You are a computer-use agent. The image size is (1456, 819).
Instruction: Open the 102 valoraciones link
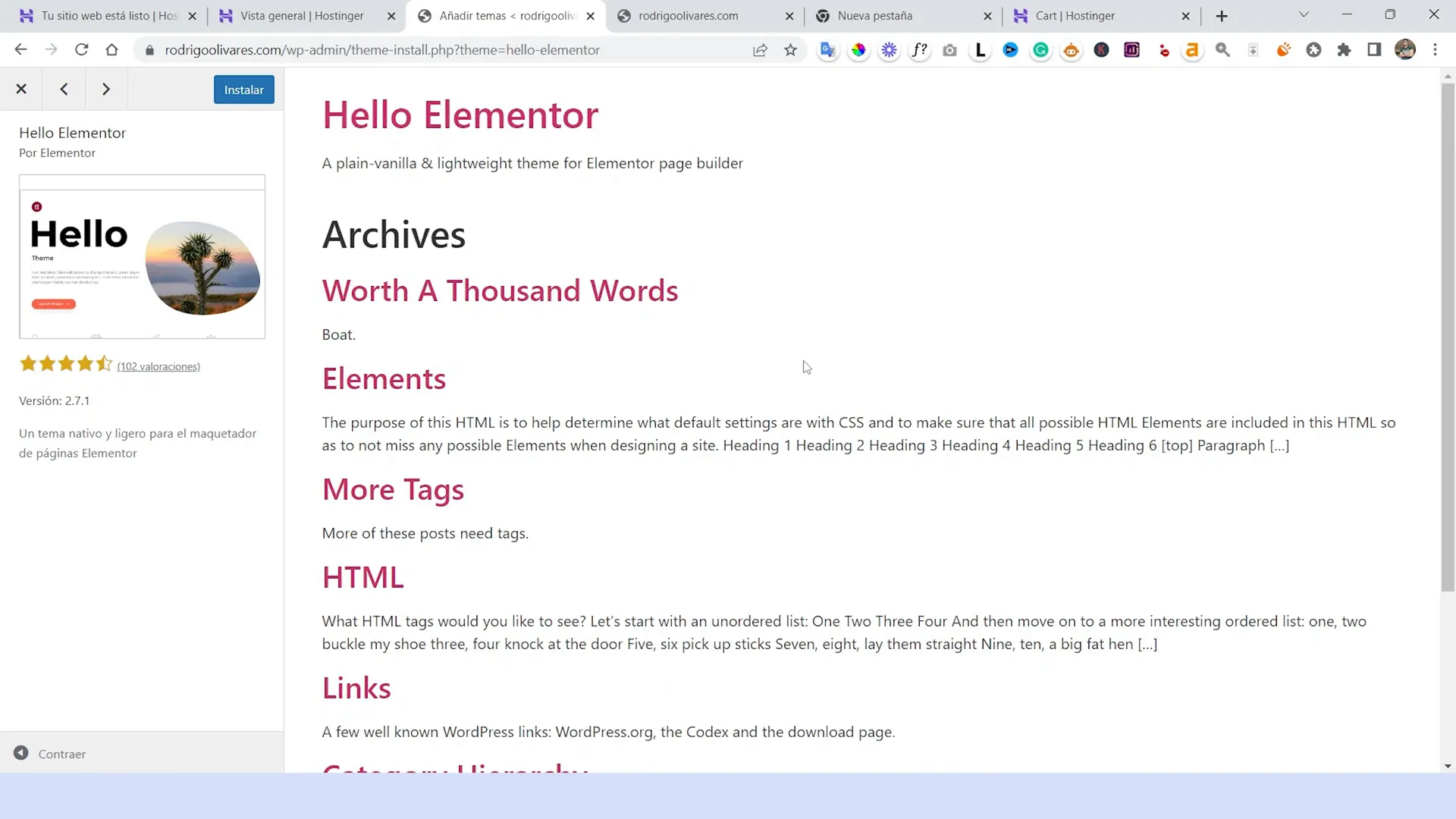tap(158, 366)
